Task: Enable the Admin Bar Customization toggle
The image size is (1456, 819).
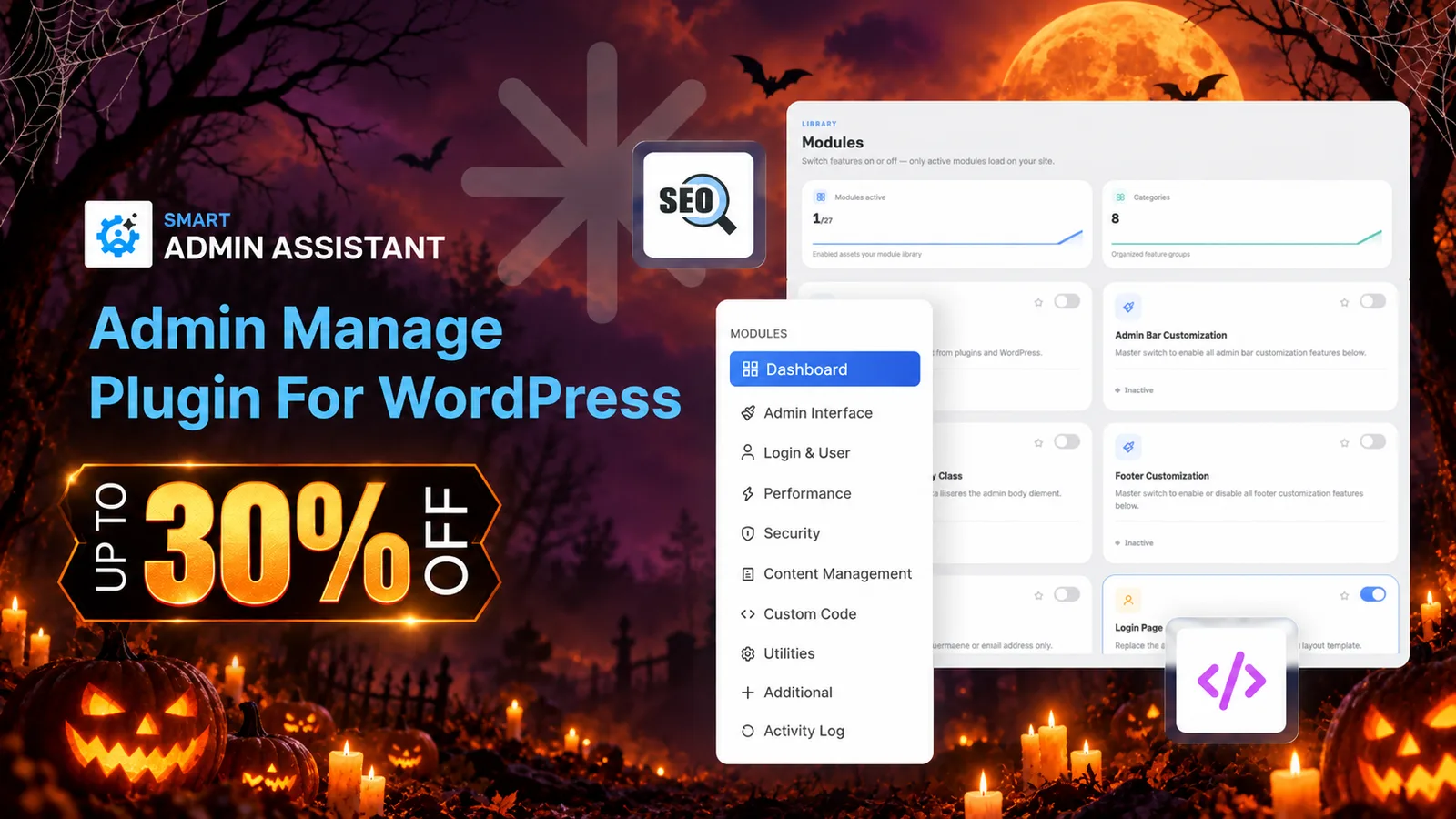Action: click(x=1372, y=301)
